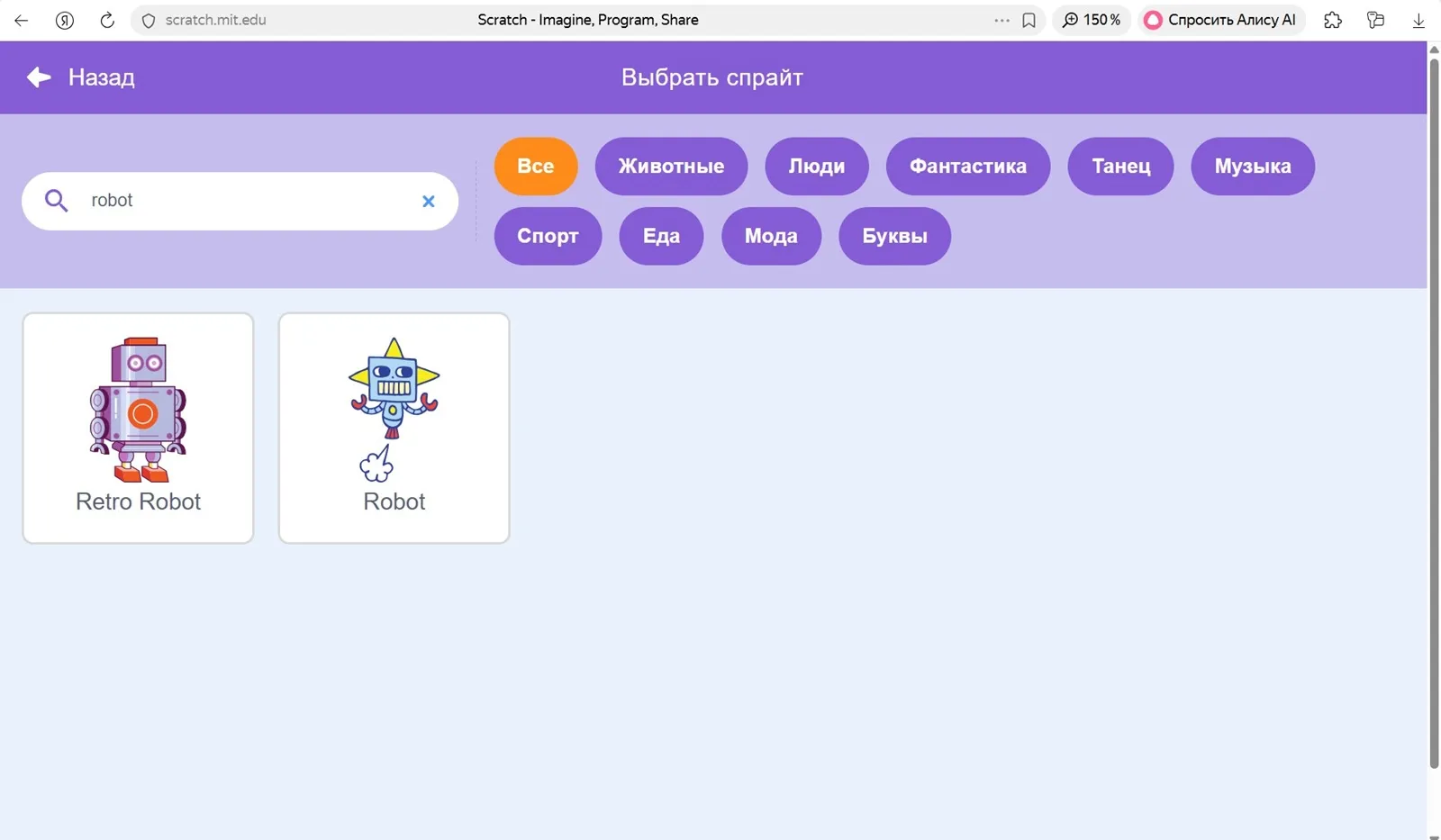Click the 150% zoom indicator
Screen dimensions: 1441x840
(1092, 20)
